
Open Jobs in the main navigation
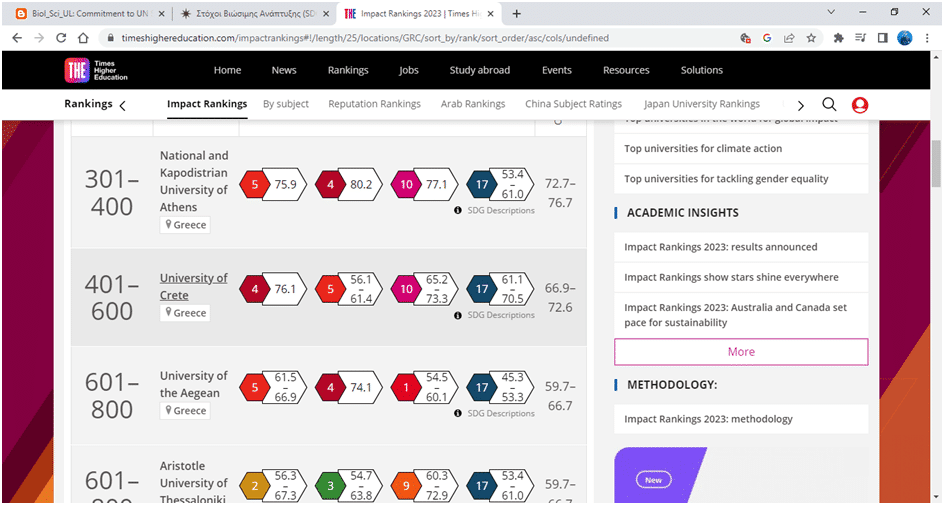(408, 70)
